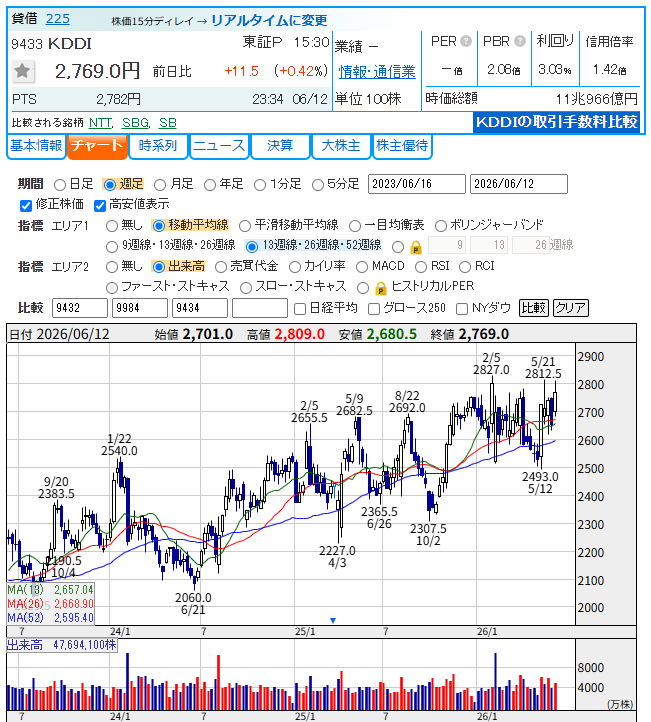
Task: Click the comparison code field 9434
Action: click(200, 308)
